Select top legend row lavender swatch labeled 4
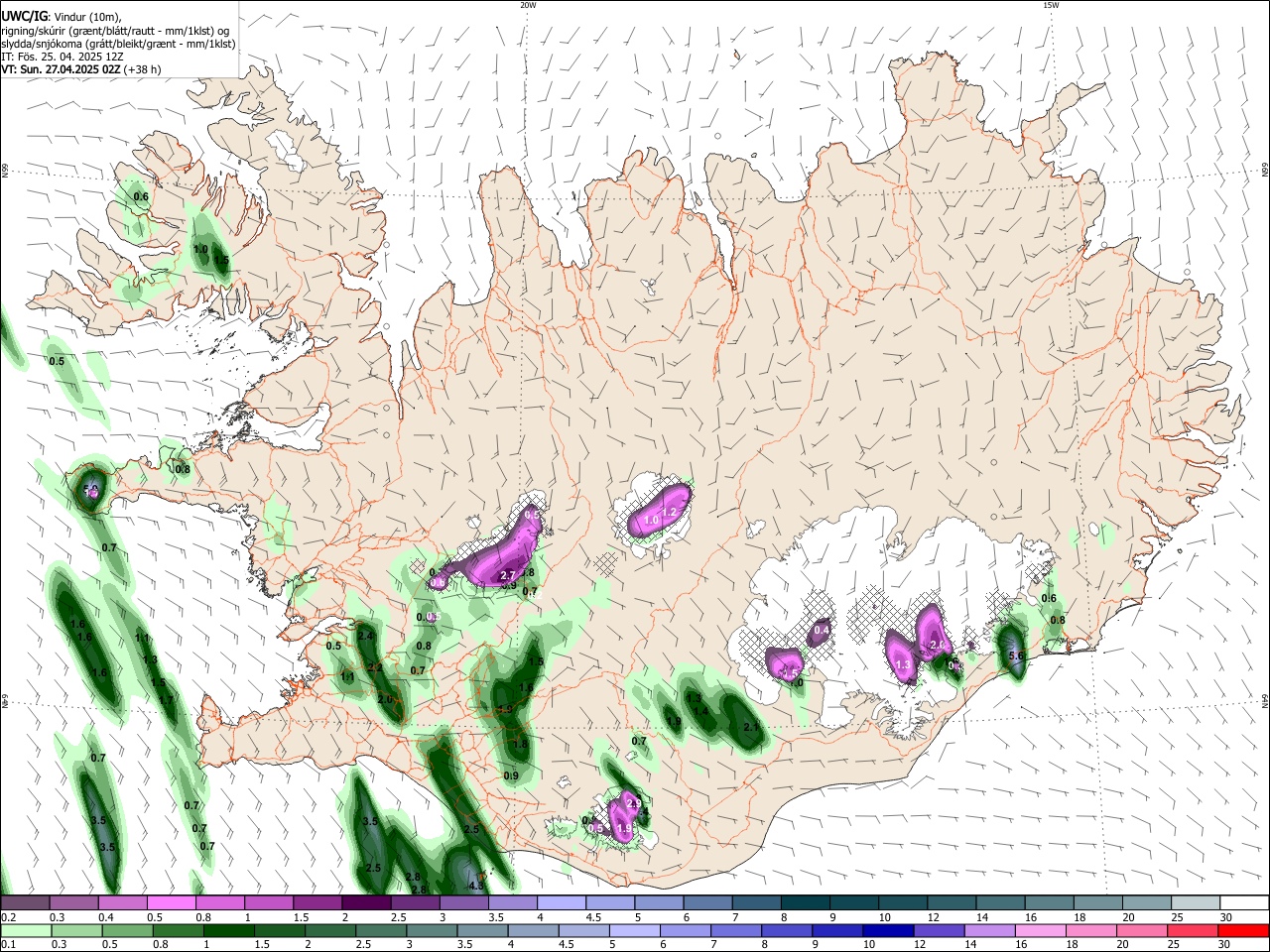Image resolution: width=1270 pixels, height=952 pixels. coord(562,902)
